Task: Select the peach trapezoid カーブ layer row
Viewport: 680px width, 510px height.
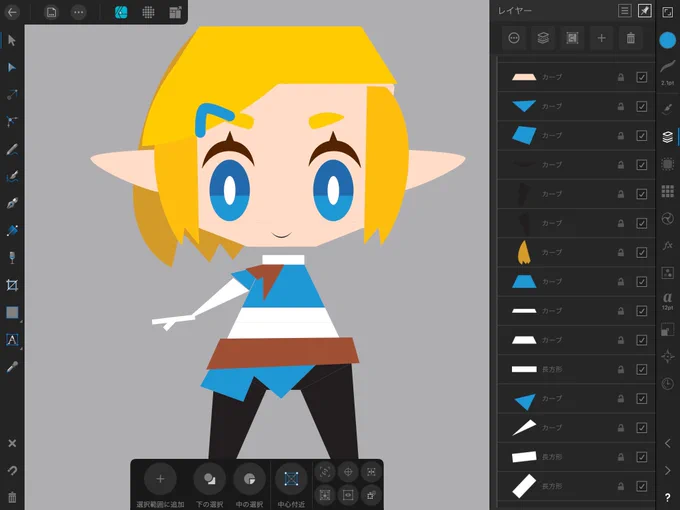Action: 576,77
